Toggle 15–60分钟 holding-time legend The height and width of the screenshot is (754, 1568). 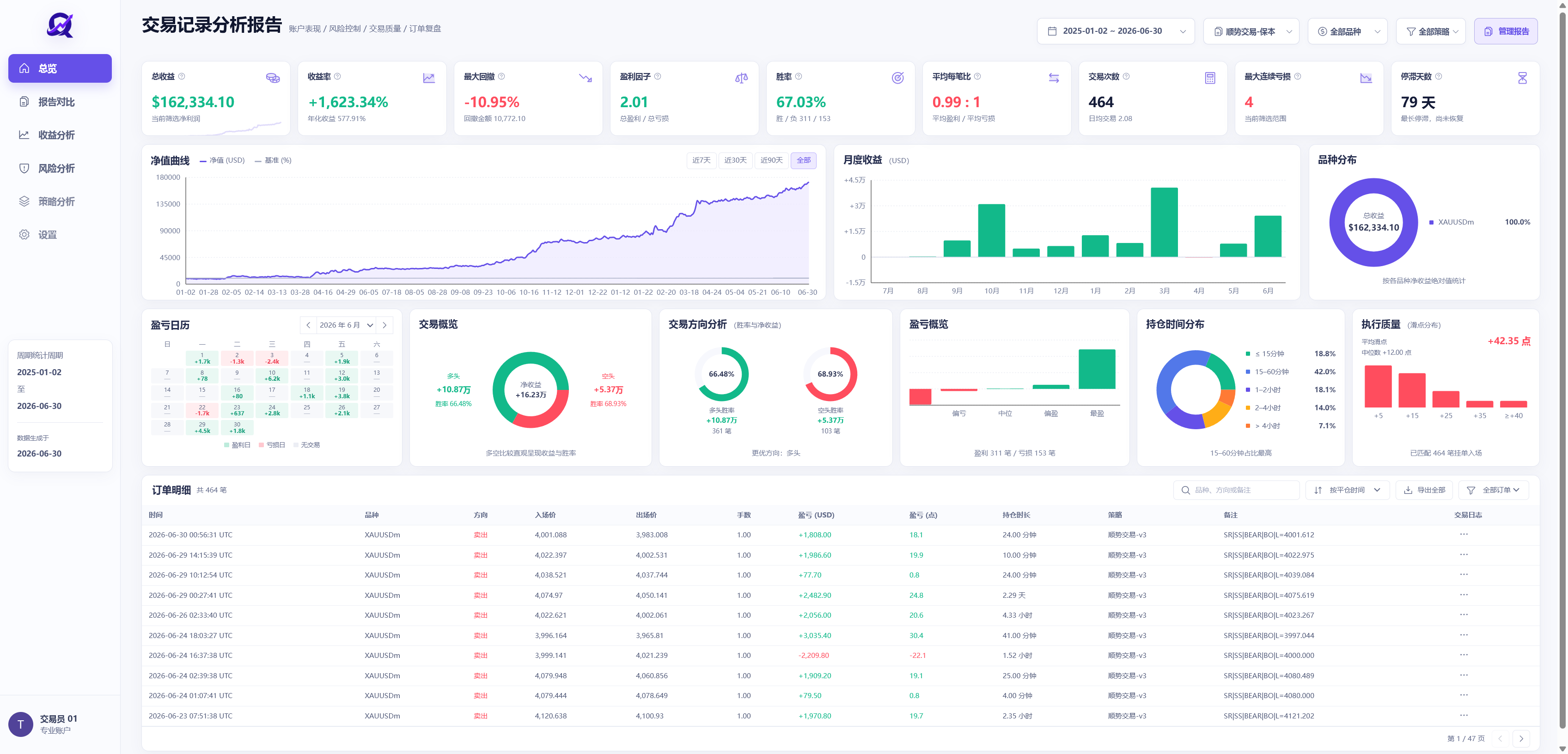[1267, 372]
